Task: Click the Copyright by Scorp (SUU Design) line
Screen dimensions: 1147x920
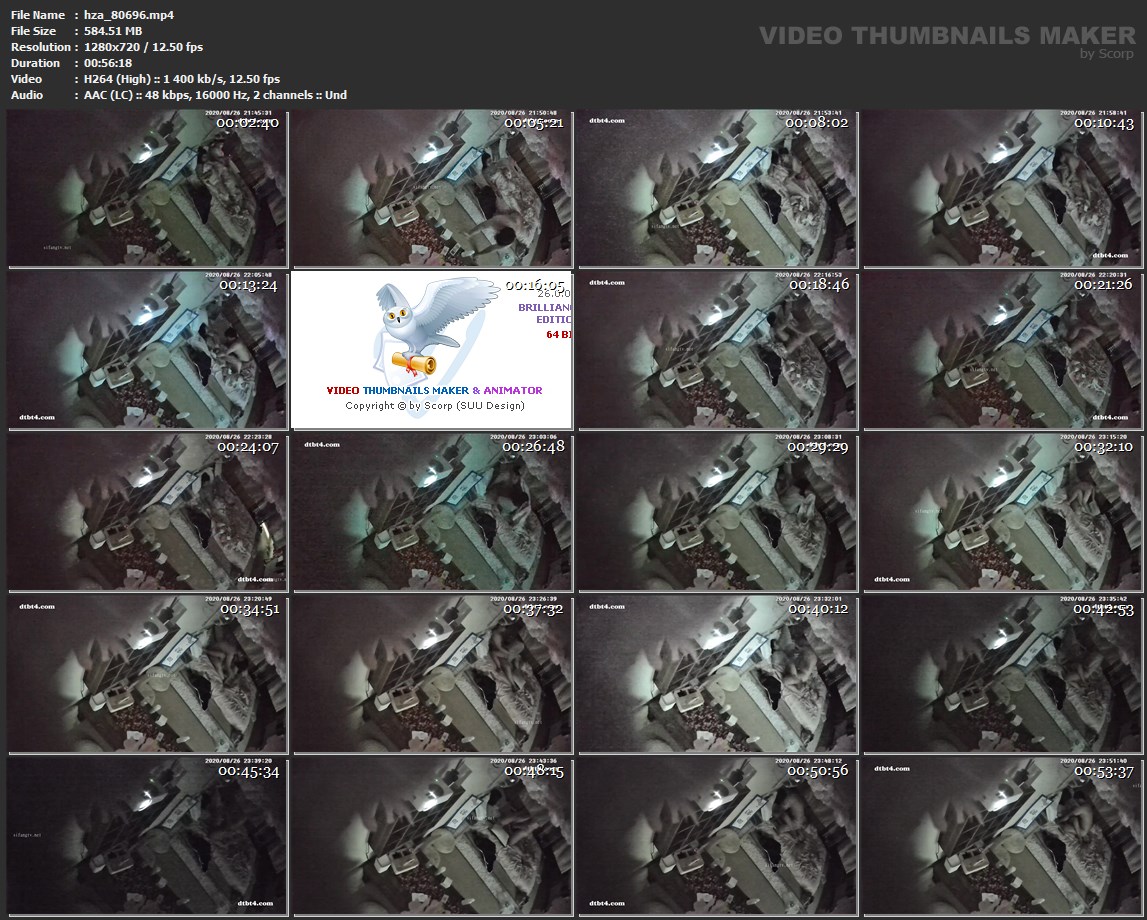Action: pyautogui.click(x=434, y=406)
